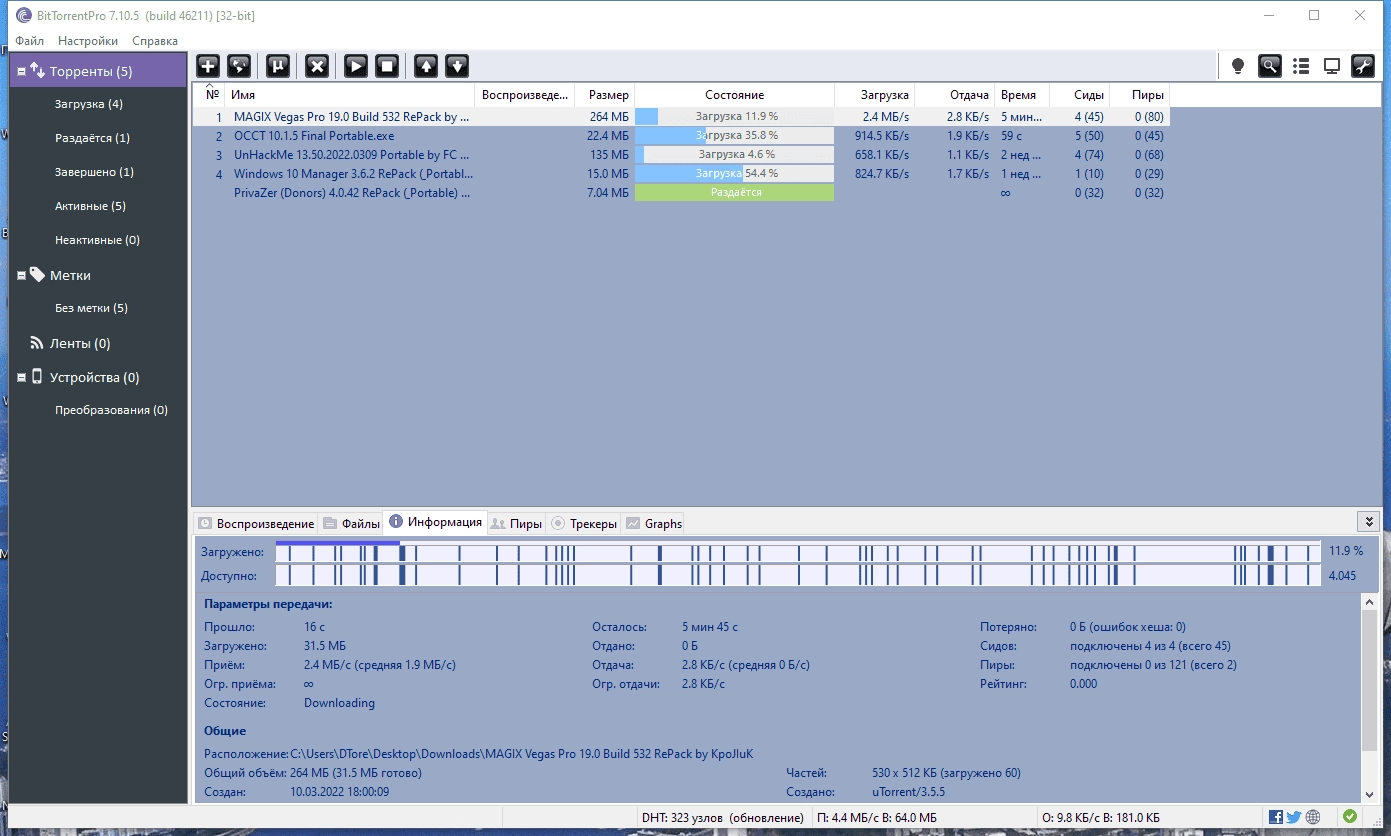
Task: Click the magnifier search icon in toolbar
Action: point(1270,66)
